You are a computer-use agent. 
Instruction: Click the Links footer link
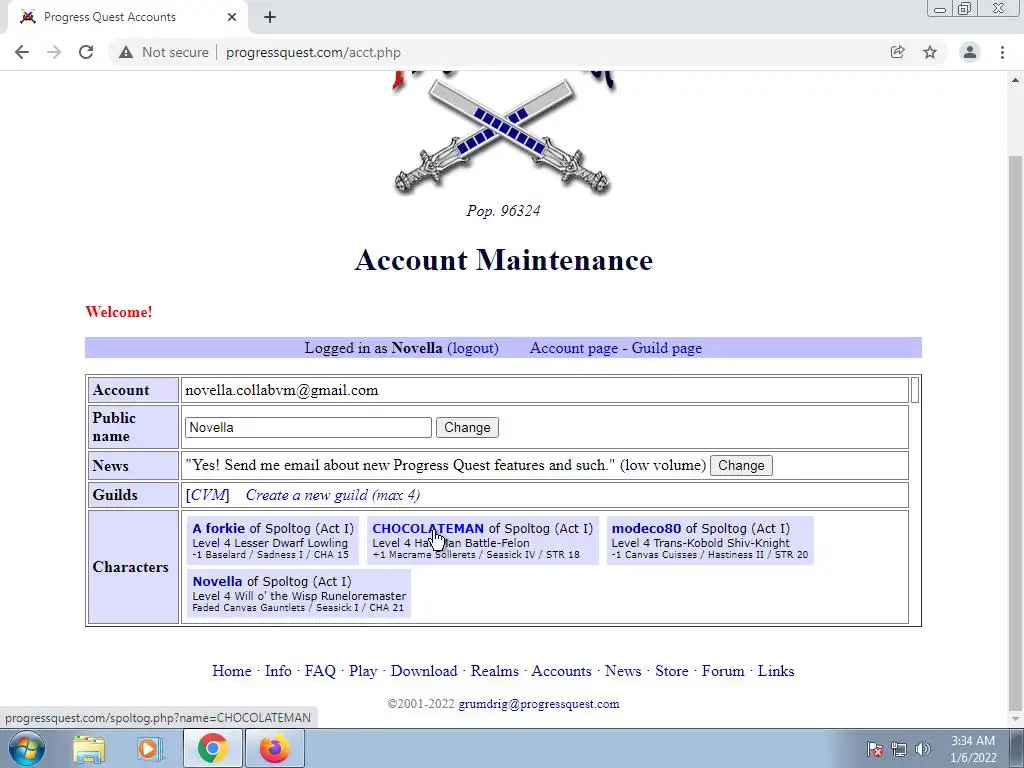[x=776, y=671]
